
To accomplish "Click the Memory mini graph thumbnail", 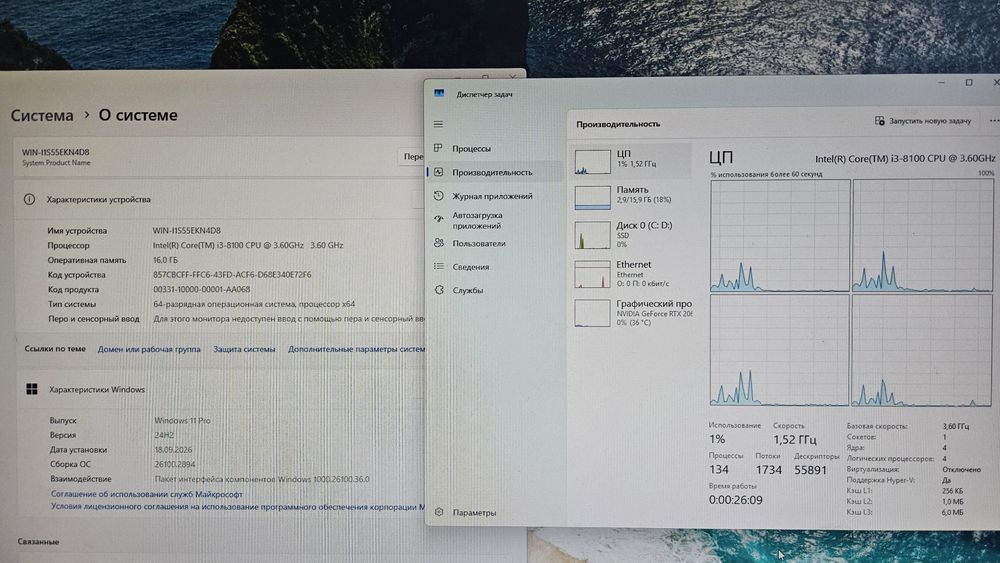I will (x=592, y=198).
